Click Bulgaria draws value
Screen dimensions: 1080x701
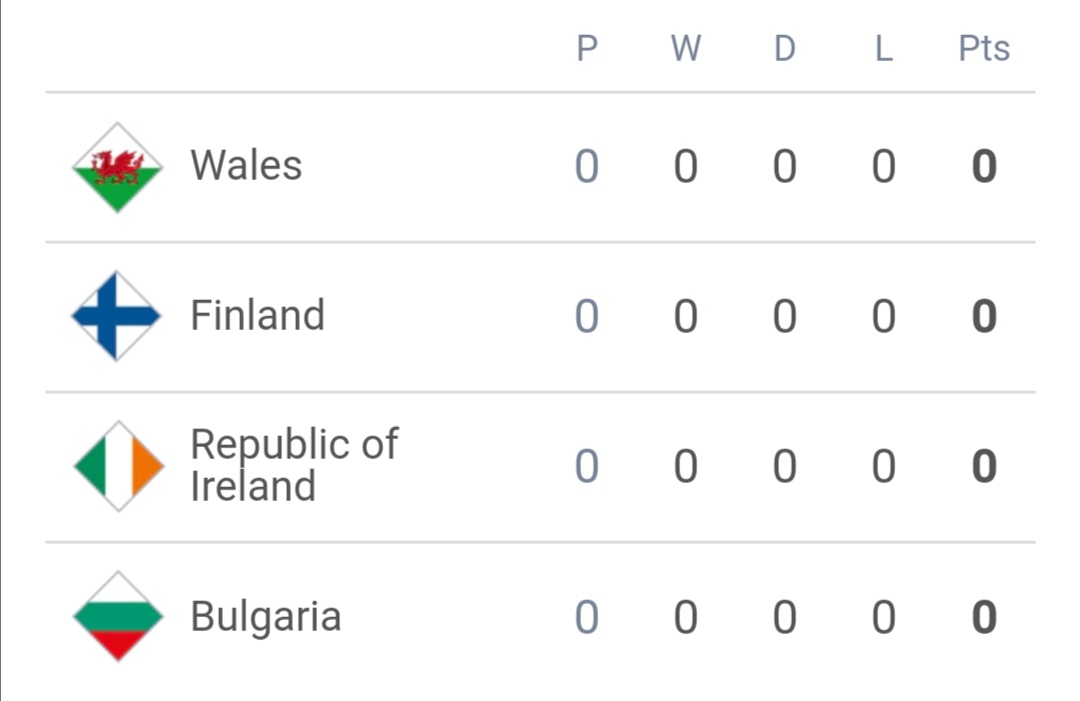click(785, 617)
